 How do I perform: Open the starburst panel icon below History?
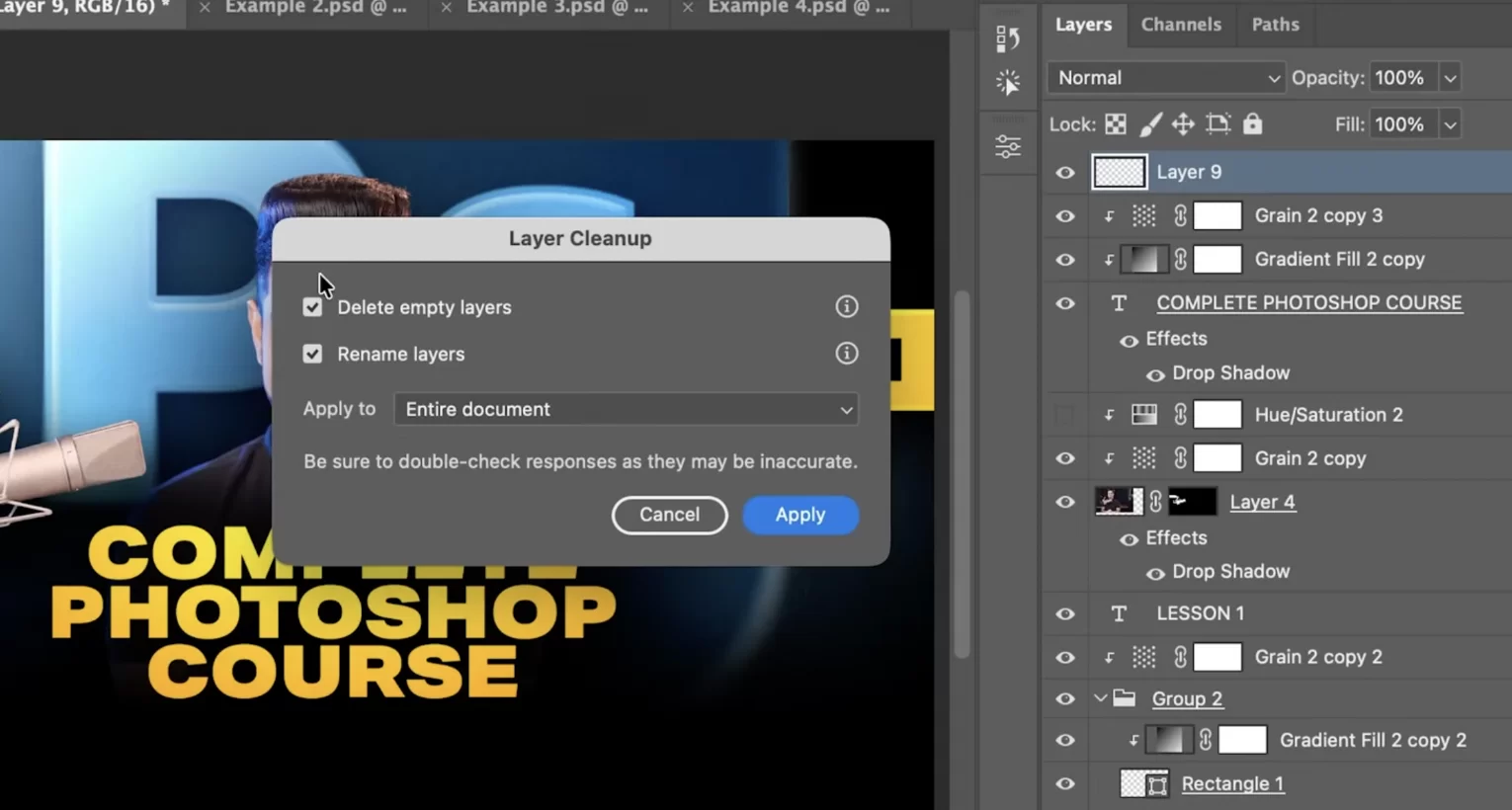click(1007, 82)
